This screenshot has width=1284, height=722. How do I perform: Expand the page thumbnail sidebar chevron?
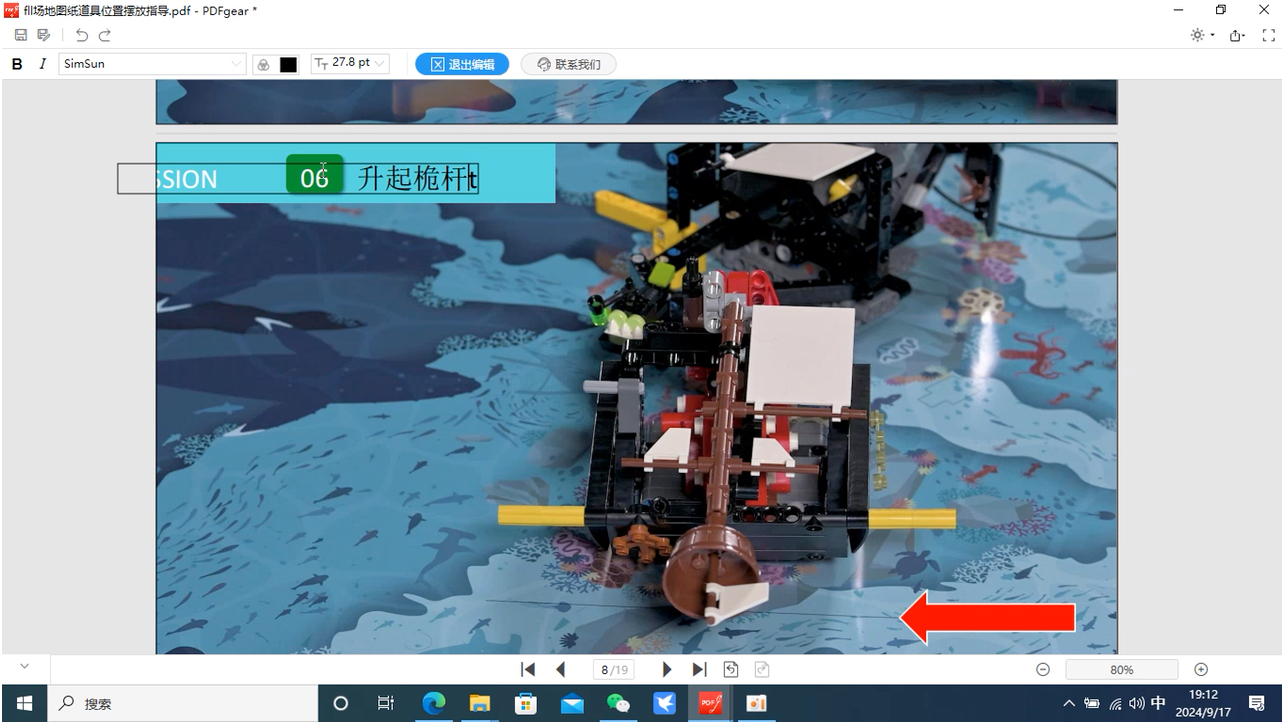(x=24, y=665)
